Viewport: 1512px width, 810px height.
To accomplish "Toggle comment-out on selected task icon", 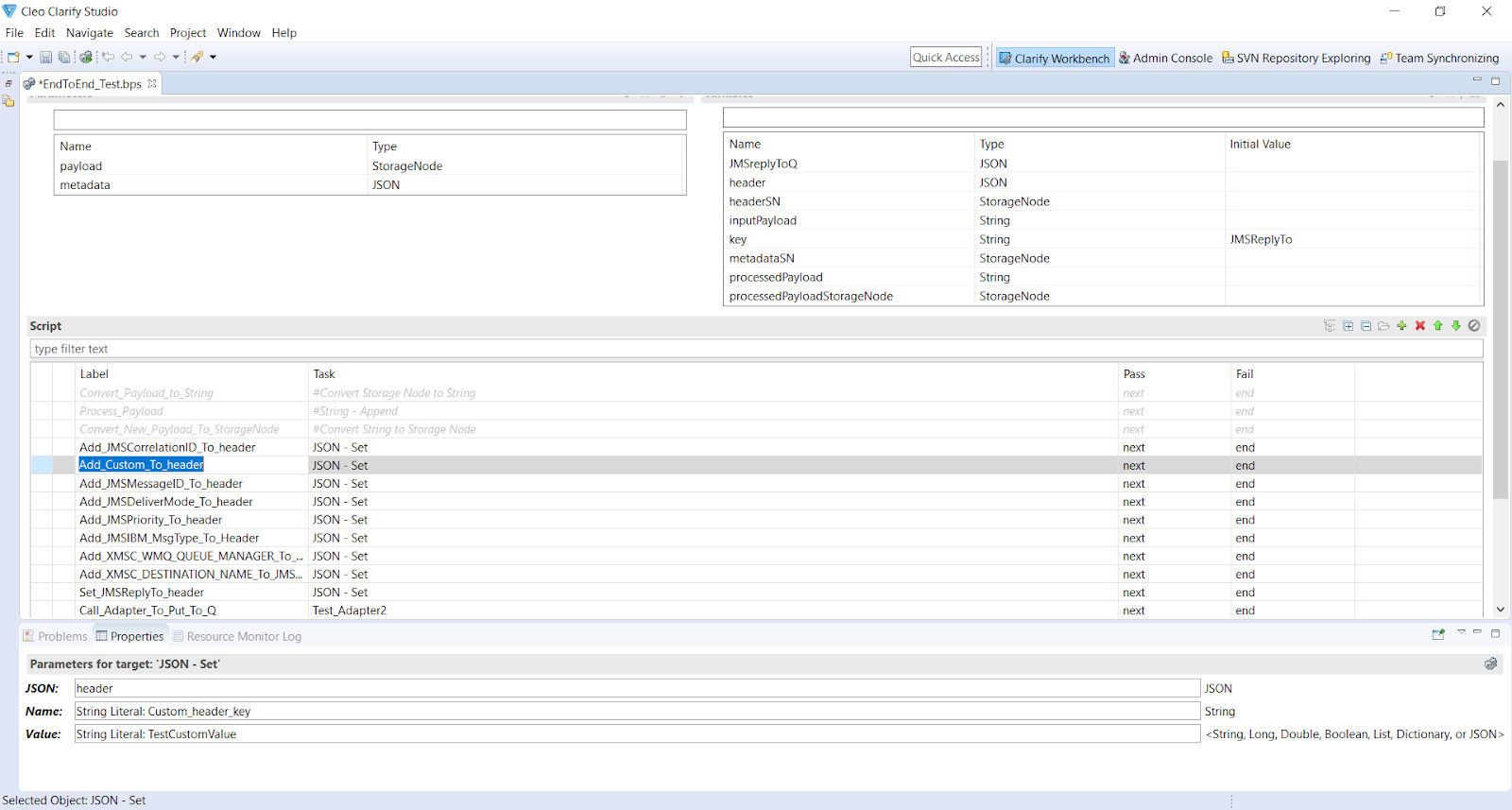I will pos(1474,326).
